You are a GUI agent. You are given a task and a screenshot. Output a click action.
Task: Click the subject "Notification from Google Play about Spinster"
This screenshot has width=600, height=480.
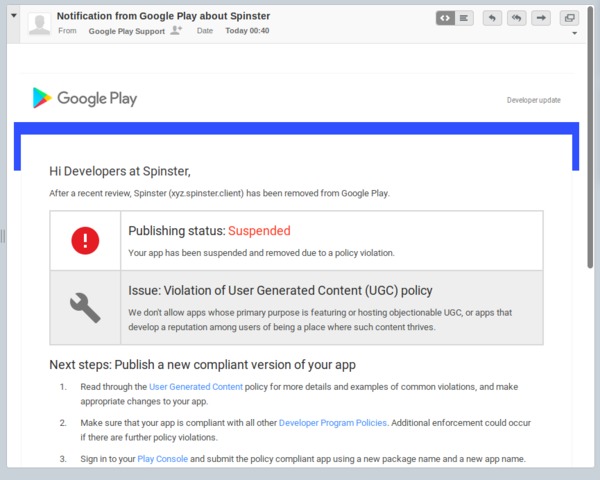tap(163, 16)
